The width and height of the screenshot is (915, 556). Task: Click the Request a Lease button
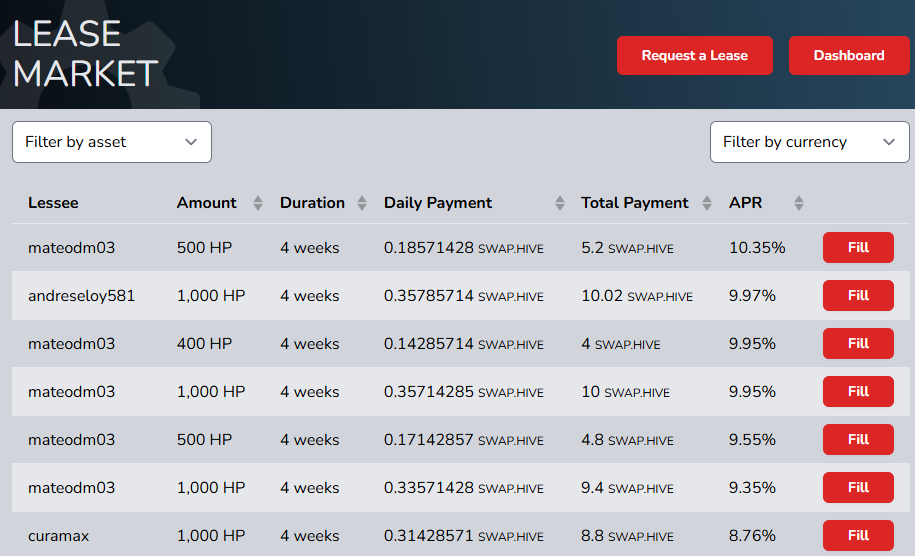pos(694,55)
